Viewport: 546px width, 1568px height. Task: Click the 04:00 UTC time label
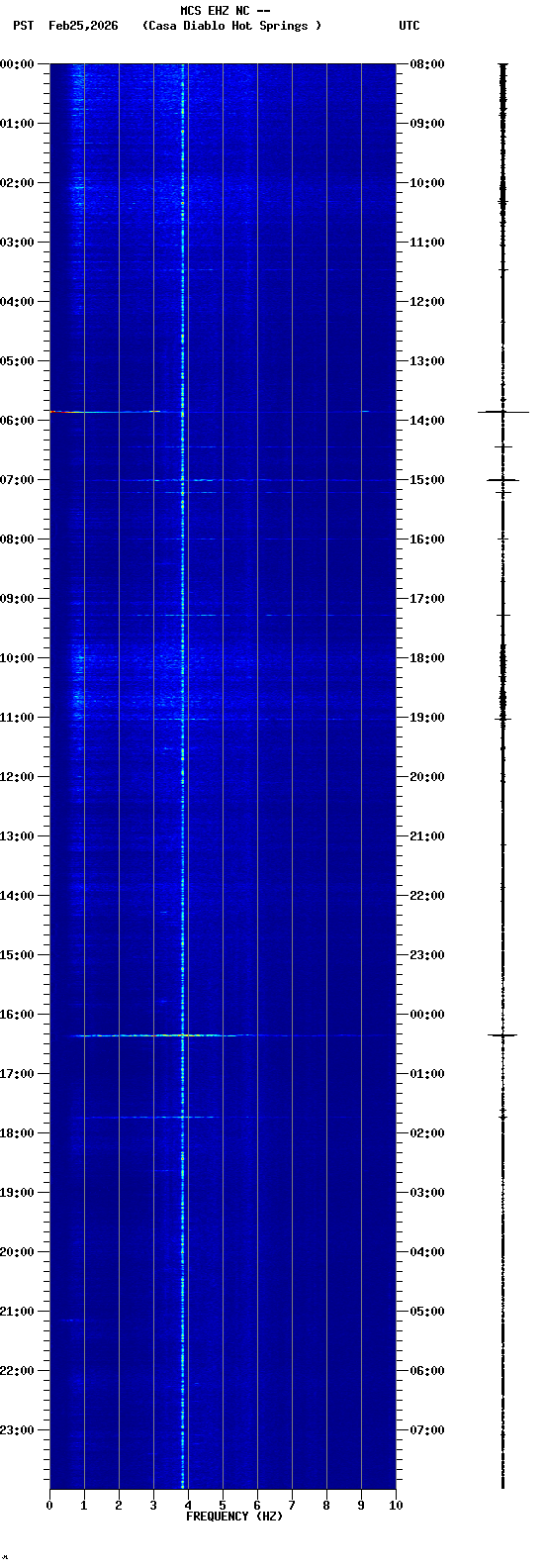427,1252
